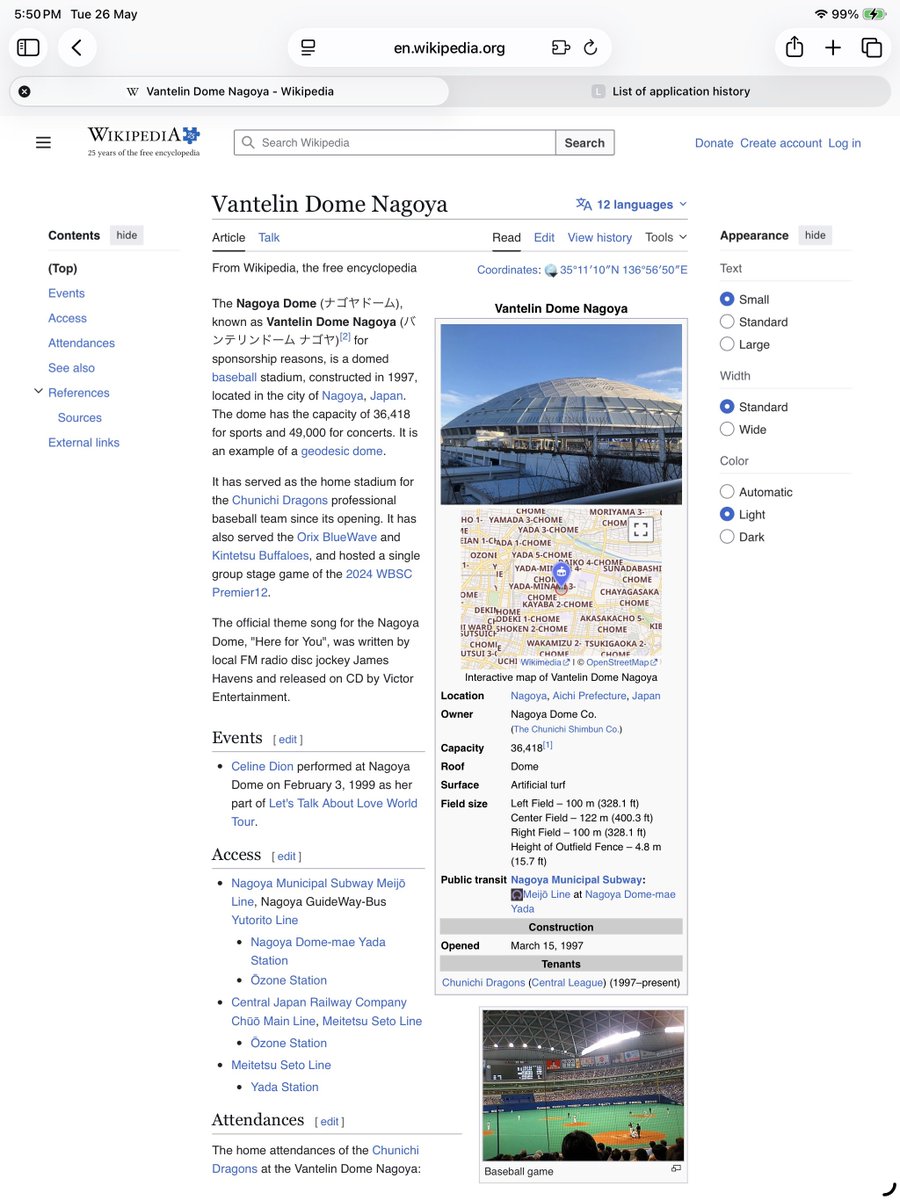Open the Baseball game photo

click(x=583, y=1085)
